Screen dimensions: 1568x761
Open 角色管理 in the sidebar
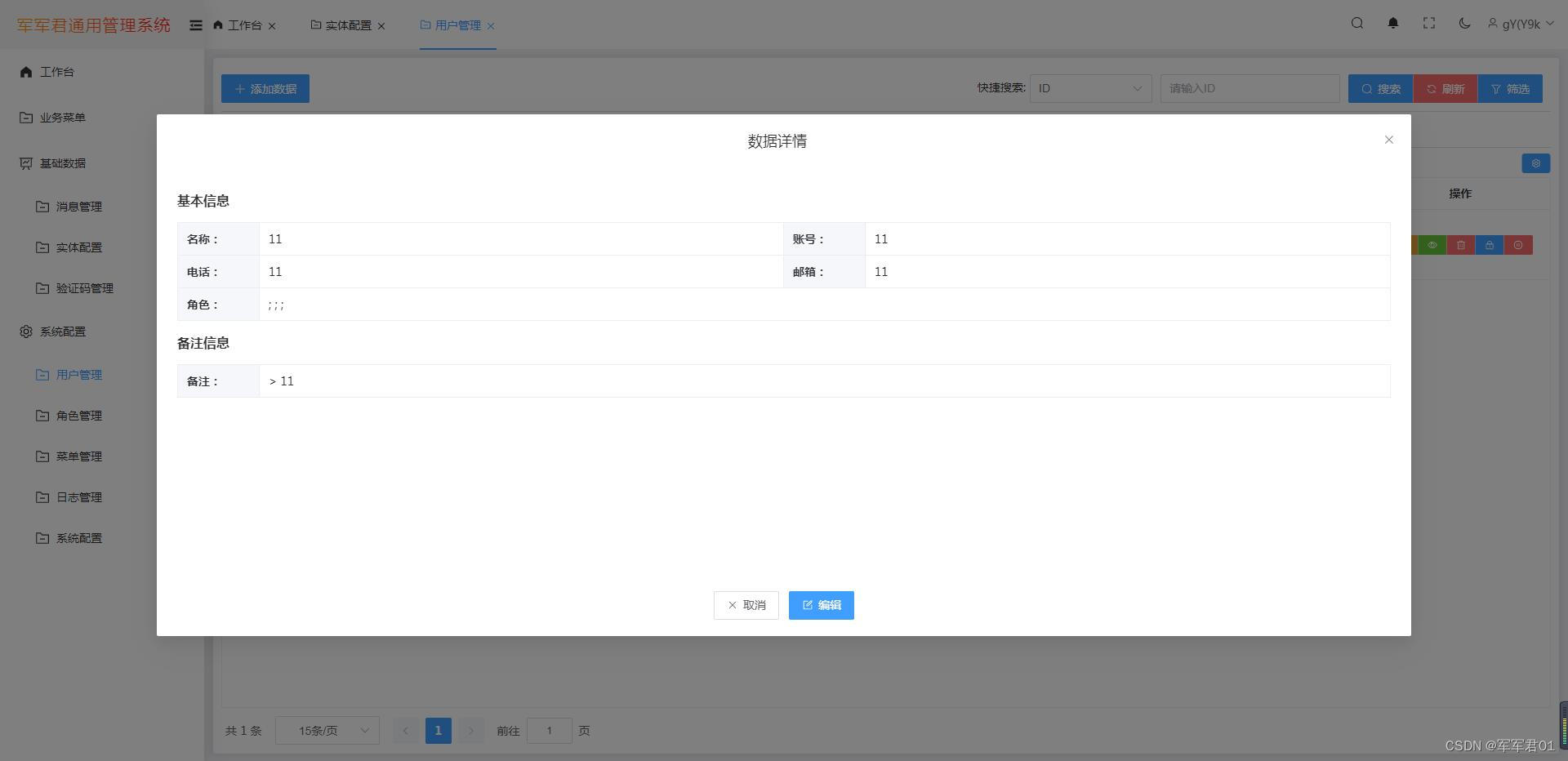pos(79,415)
